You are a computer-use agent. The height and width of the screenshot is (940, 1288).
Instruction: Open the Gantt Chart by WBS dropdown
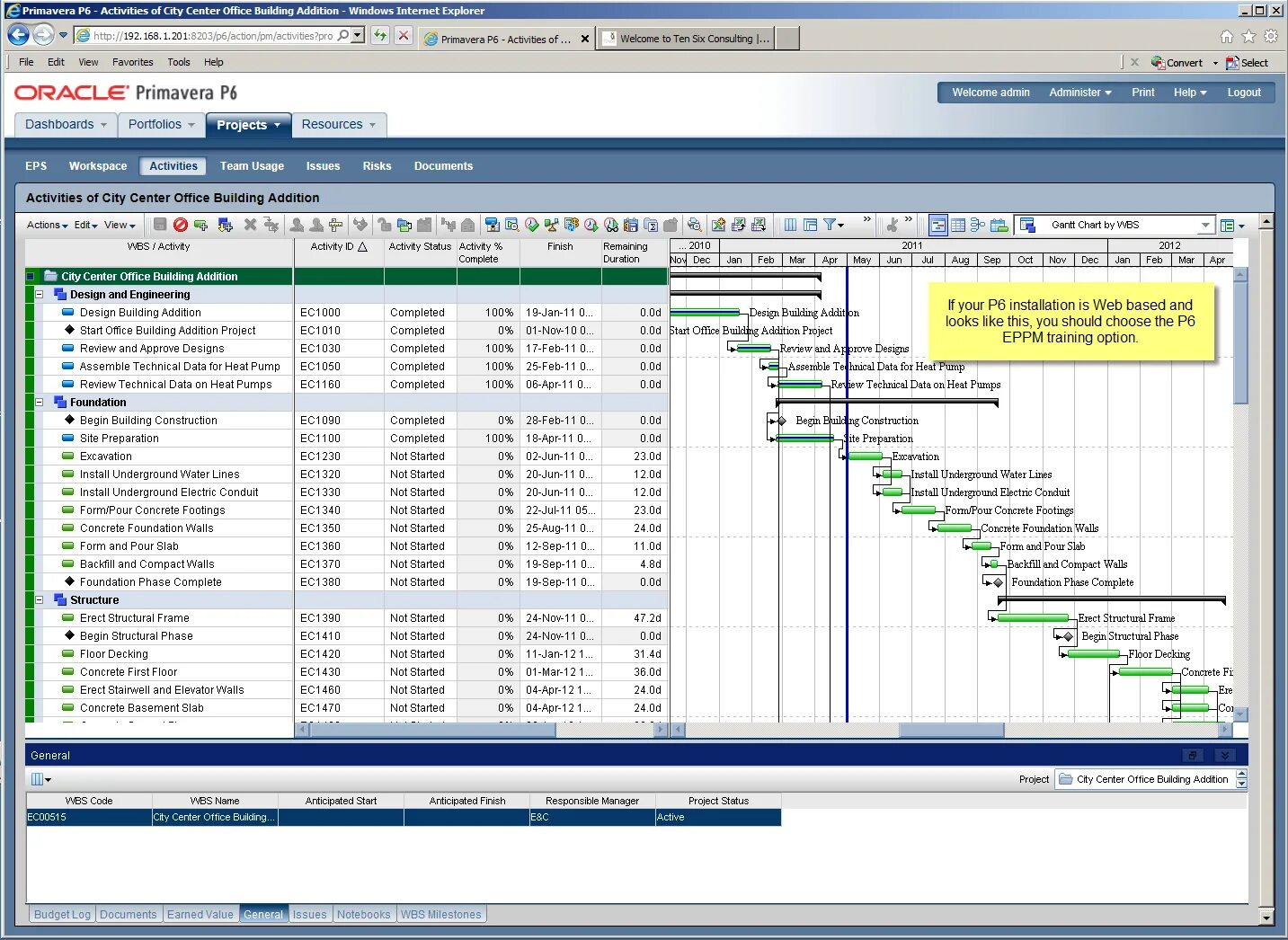(1205, 225)
